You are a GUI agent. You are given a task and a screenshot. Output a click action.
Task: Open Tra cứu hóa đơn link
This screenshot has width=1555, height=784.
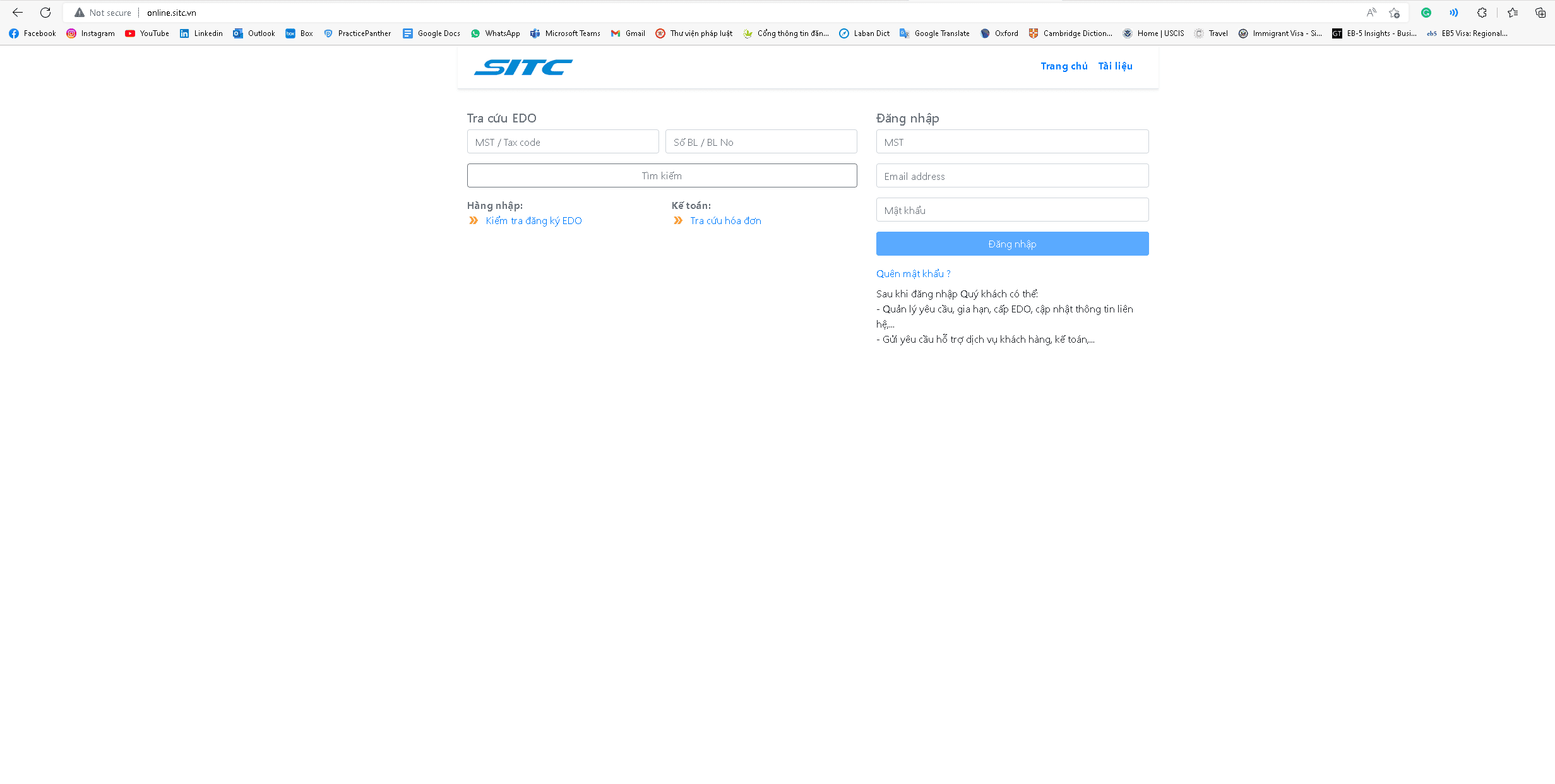[x=725, y=221]
